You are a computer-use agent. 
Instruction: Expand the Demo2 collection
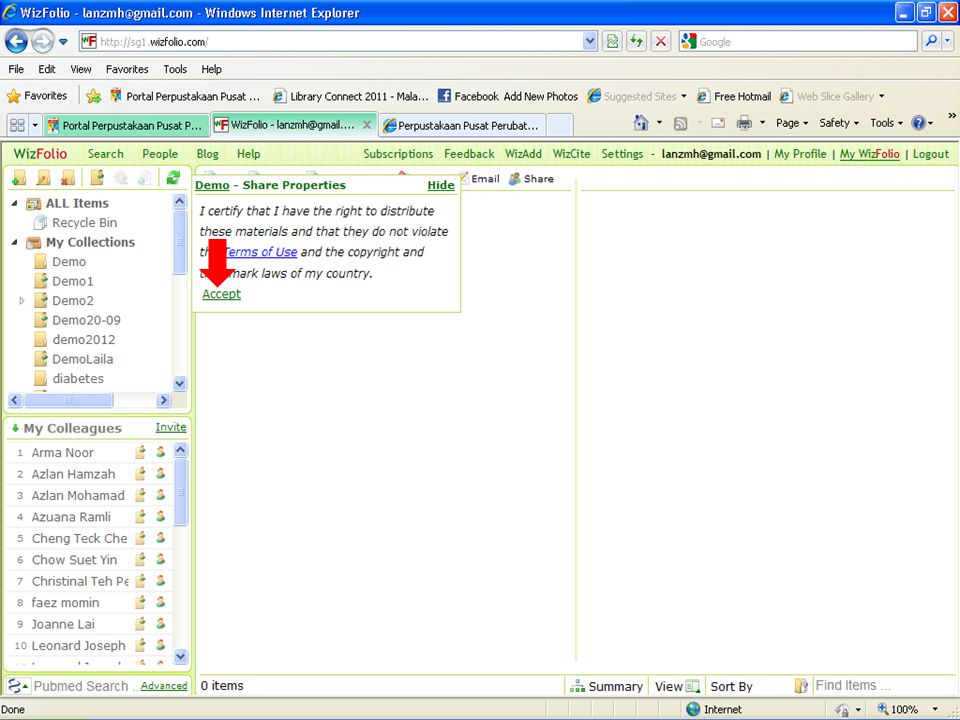click(22, 301)
